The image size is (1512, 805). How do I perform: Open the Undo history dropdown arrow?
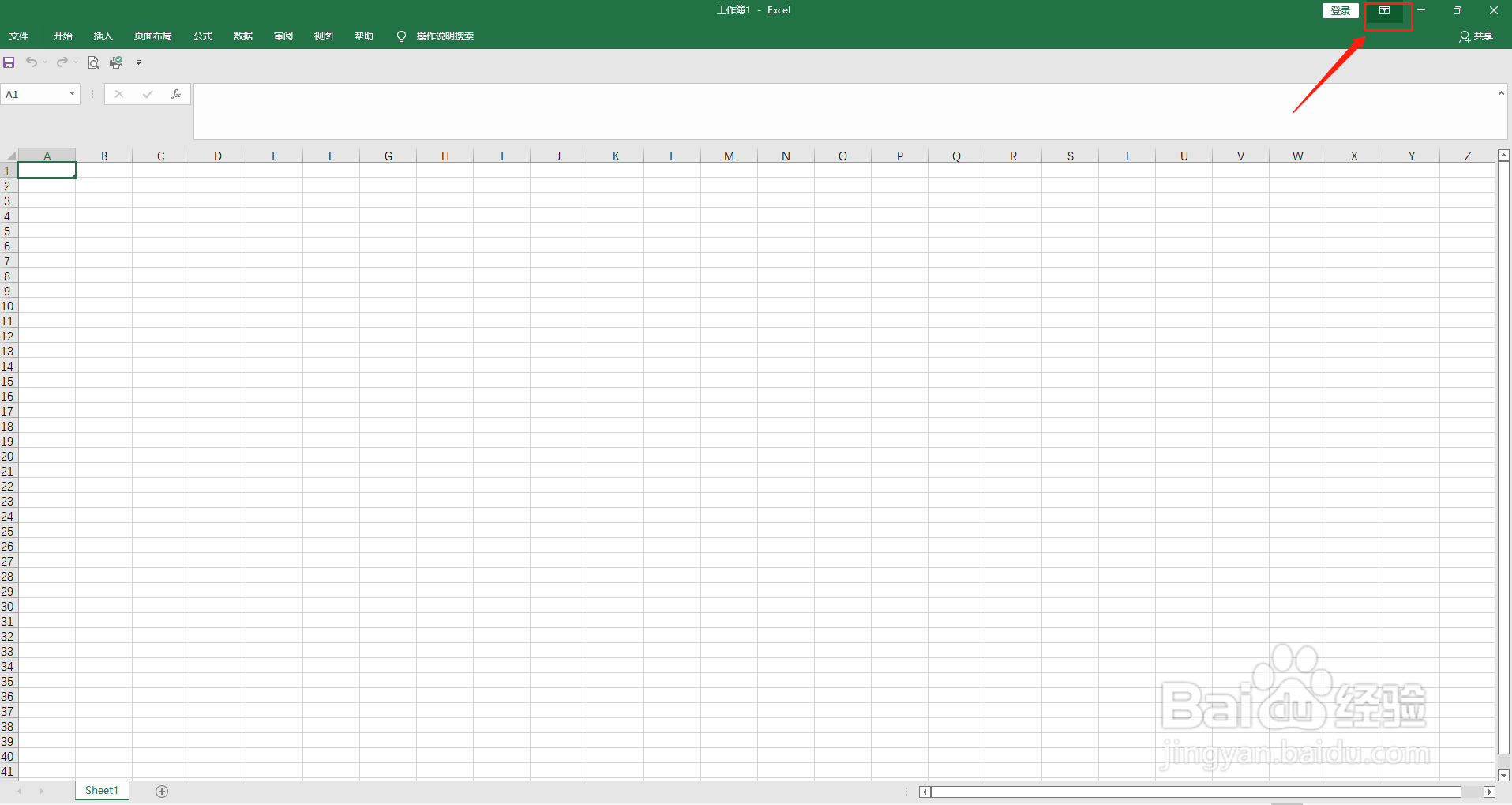(45, 62)
